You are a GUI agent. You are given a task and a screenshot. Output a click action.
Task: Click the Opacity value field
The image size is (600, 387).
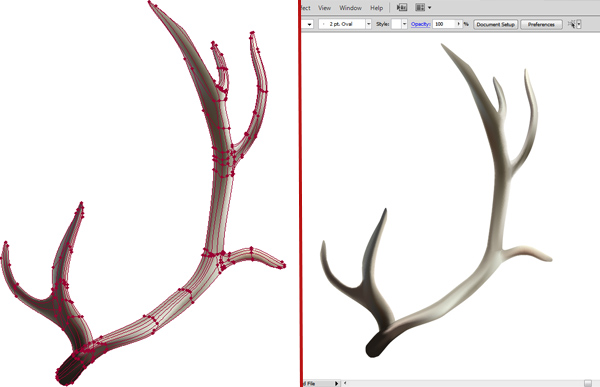[x=444, y=24]
